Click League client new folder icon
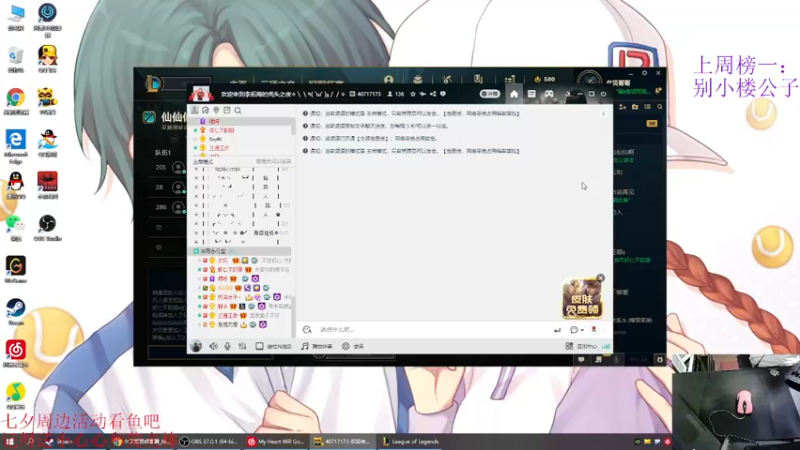800x450 pixels. coord(635,107)
